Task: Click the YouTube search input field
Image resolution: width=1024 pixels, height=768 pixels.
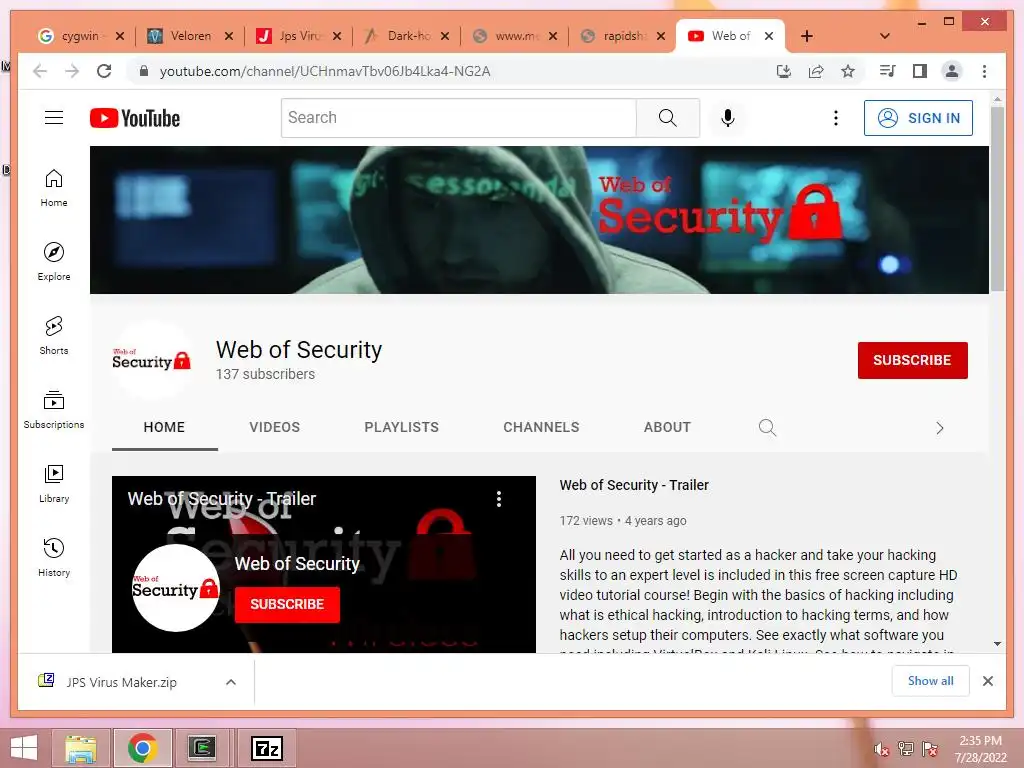Action: 458,118
